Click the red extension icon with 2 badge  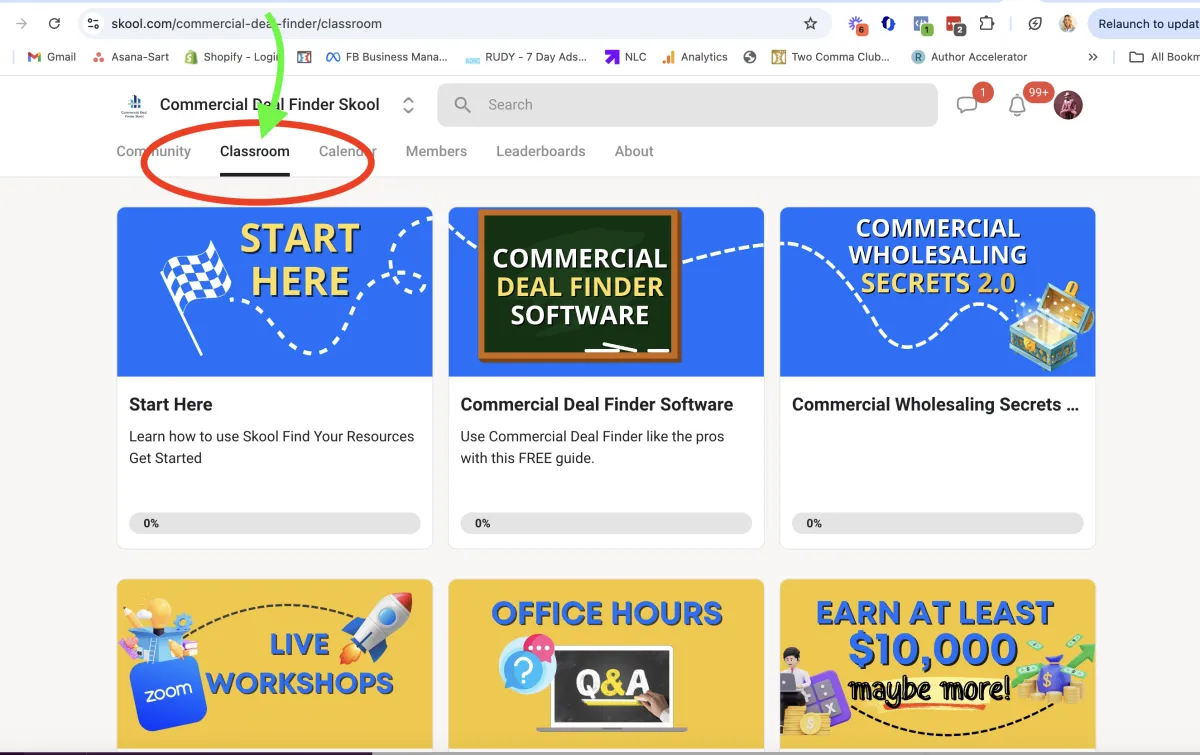coord(954,24)
